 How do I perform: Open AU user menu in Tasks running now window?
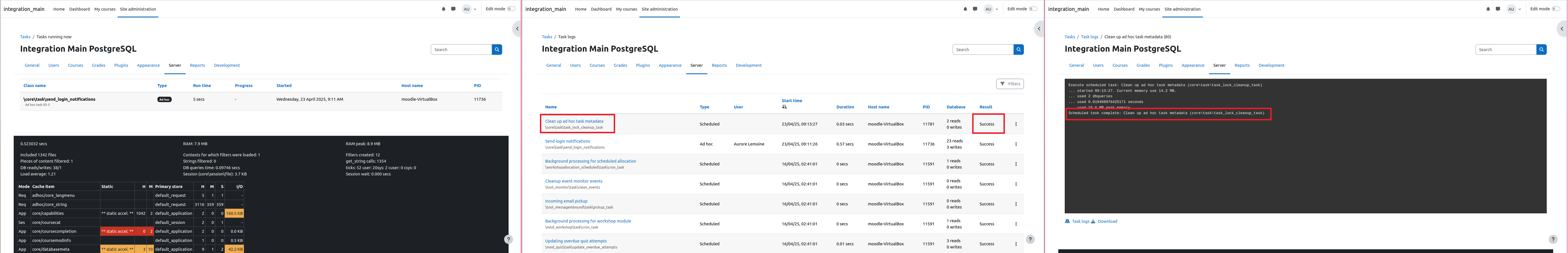pos(469,9)
